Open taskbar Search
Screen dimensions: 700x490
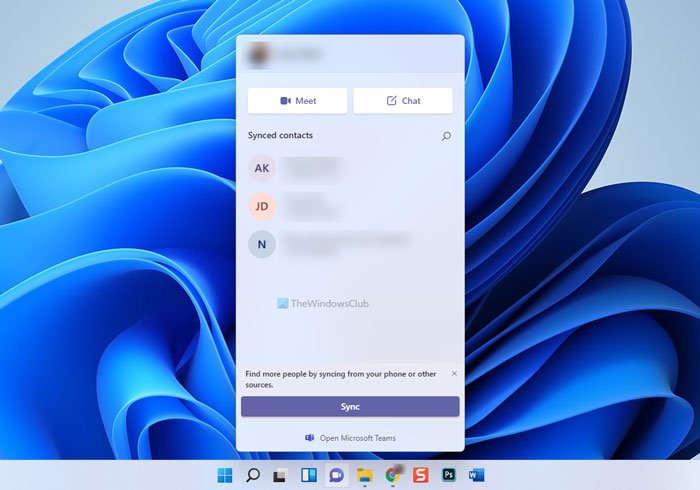coord(253,475)
